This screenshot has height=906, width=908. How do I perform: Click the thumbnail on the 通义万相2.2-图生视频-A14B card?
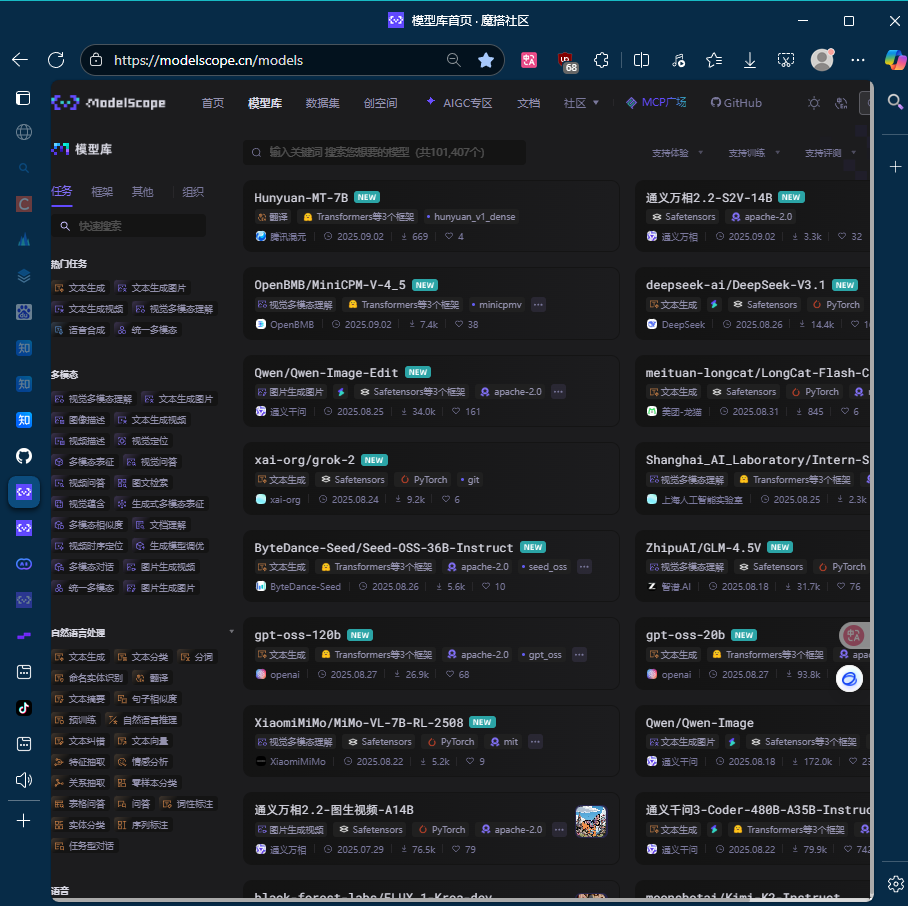pyautogui.click(x=591, y=821)
